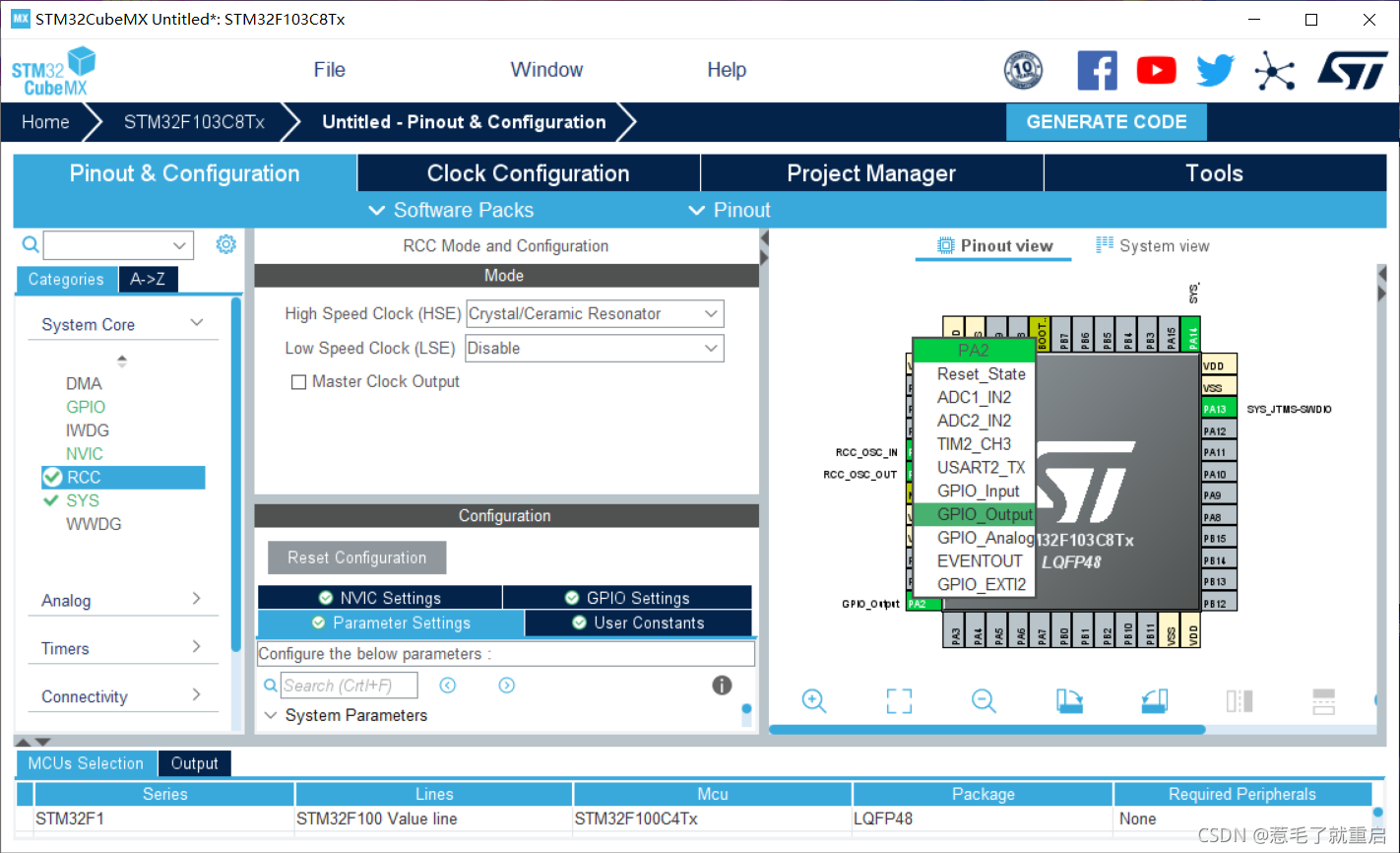Click the BOOT pin at chip top
This screenshot has height=853, width=1400.
[1040, 334]
